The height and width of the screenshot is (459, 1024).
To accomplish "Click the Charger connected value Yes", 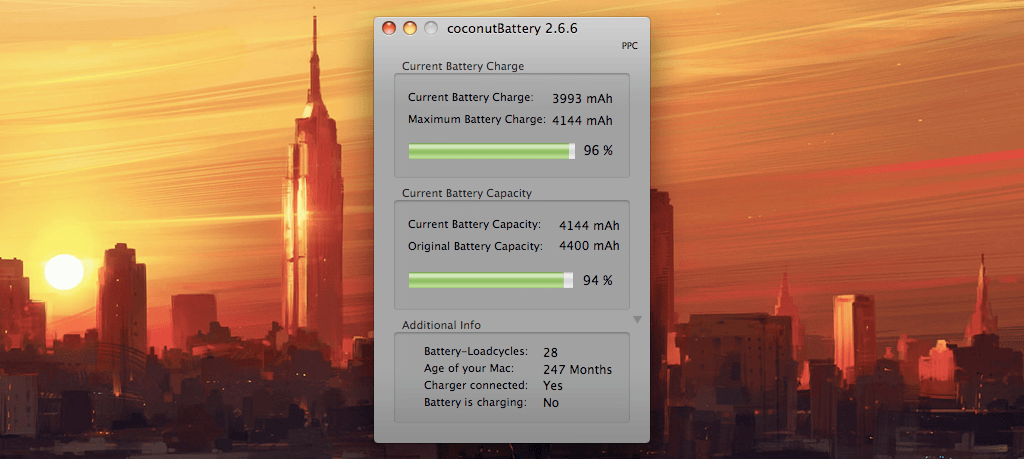I will pyautogui.click(x=552, y=386).
